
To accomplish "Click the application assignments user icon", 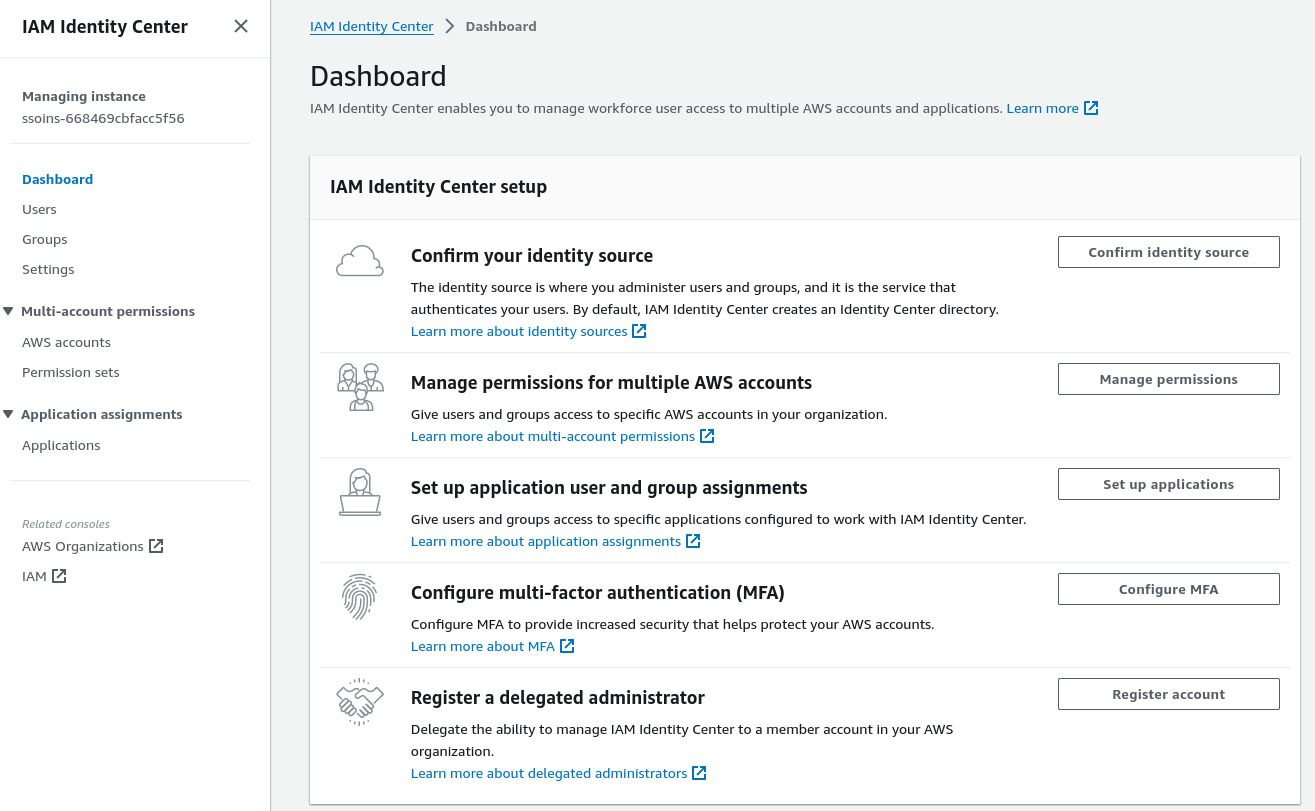I will tap(359, 491).
